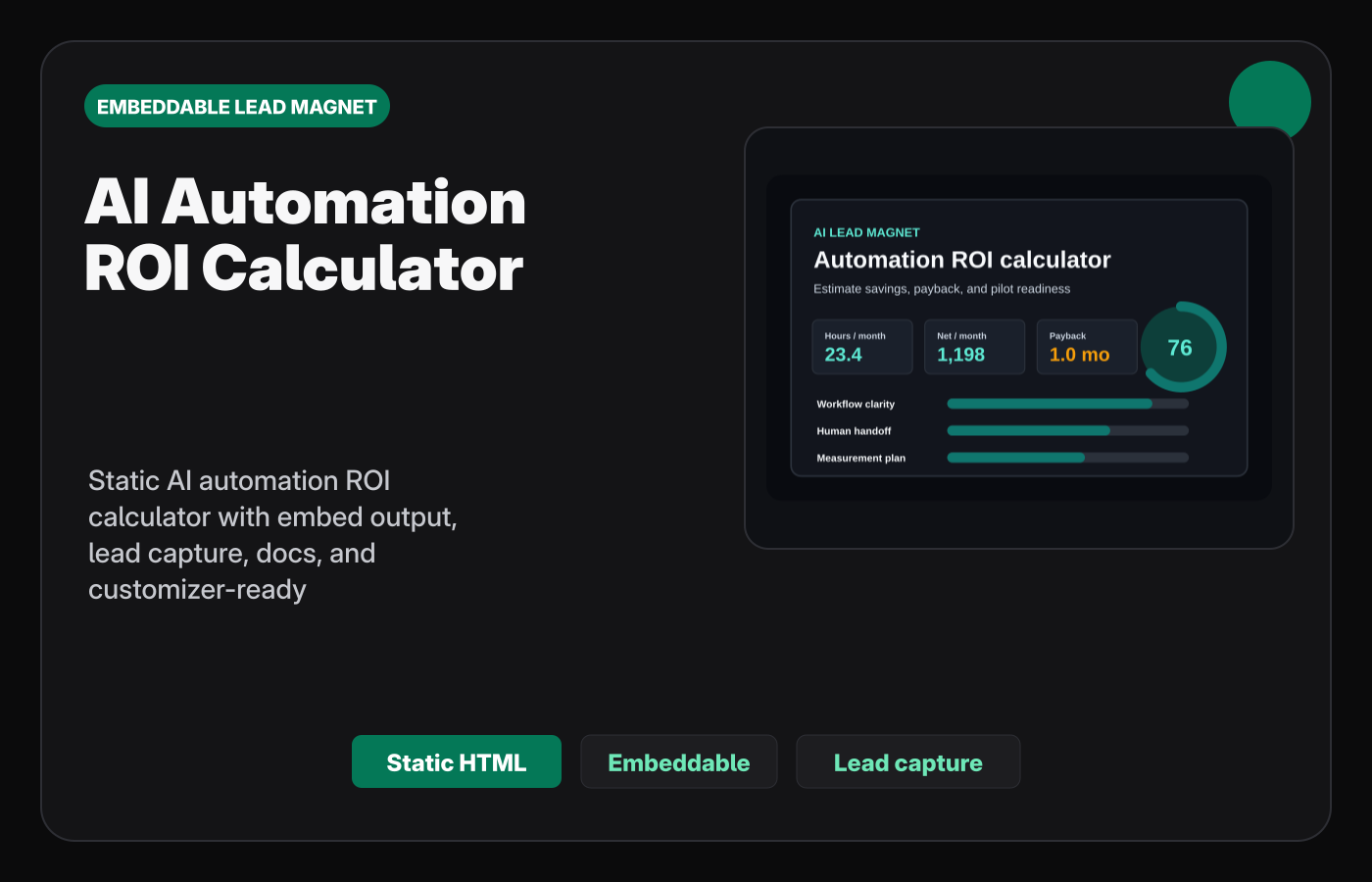Open the calculator preview thumbnail
1372x882 pixels.
pyautogui.click(x=1019, y=338)
